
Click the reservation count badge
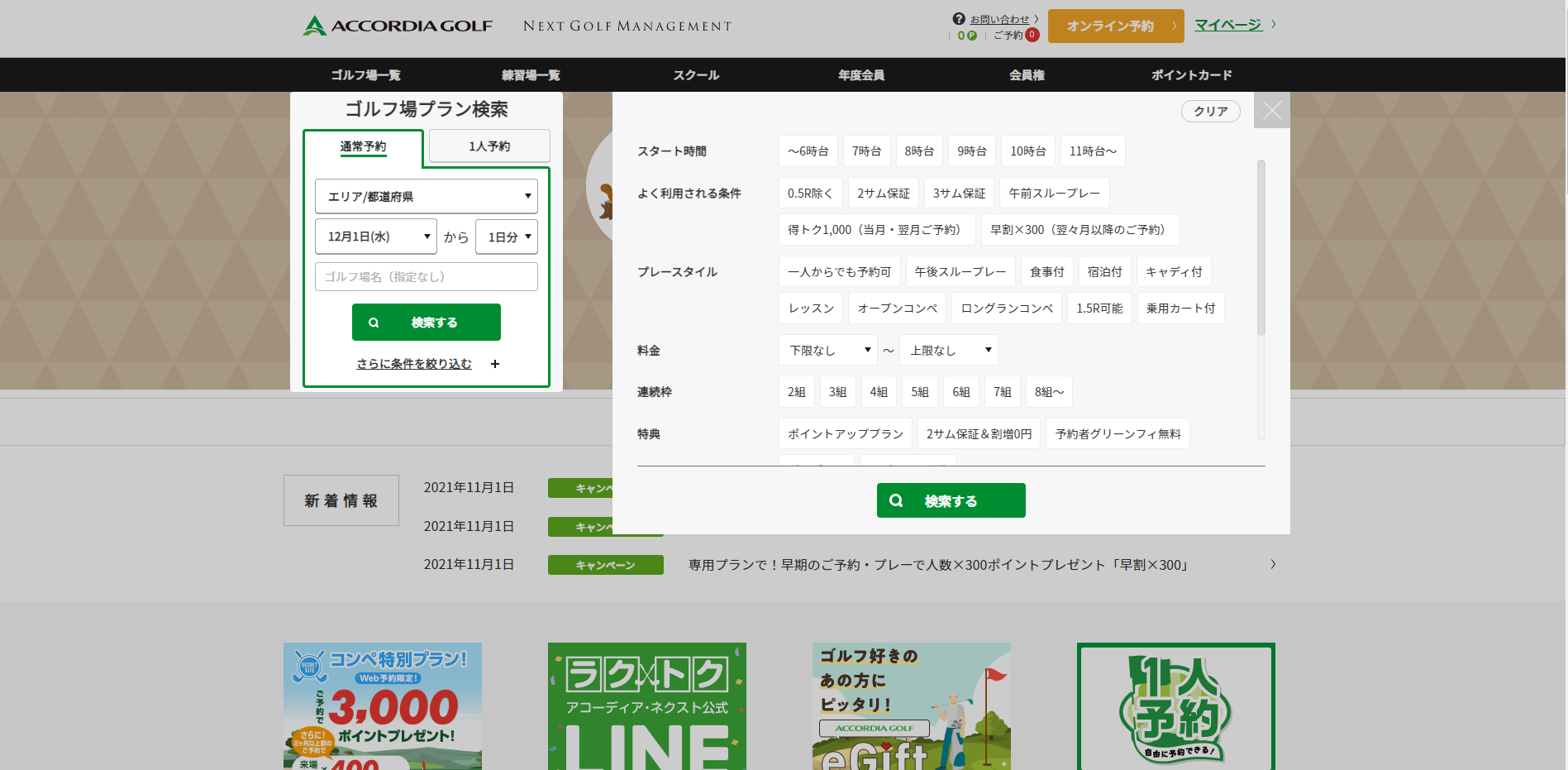[1032, 35]
